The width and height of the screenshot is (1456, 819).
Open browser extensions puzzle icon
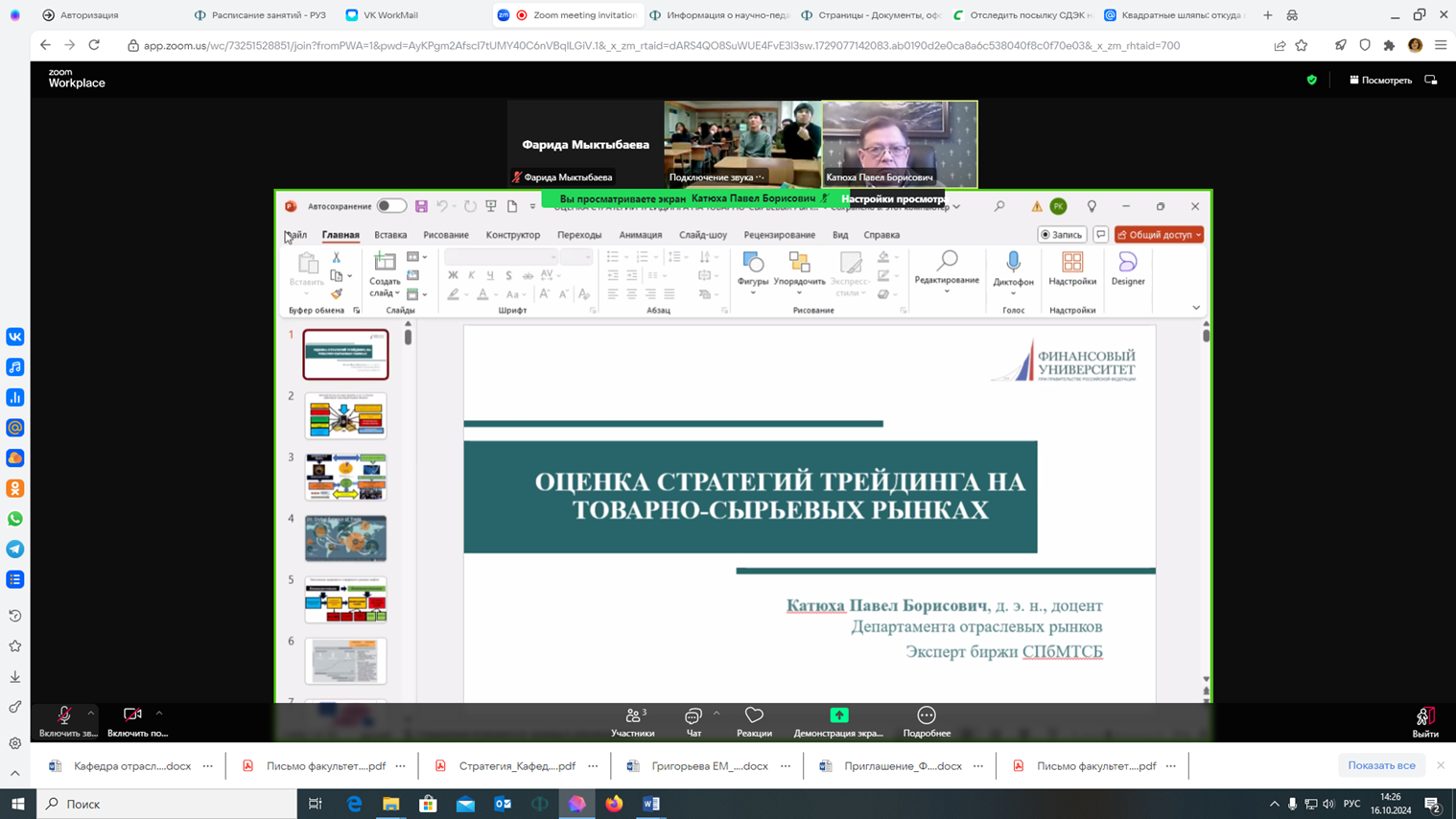[x=1389, y=45]
